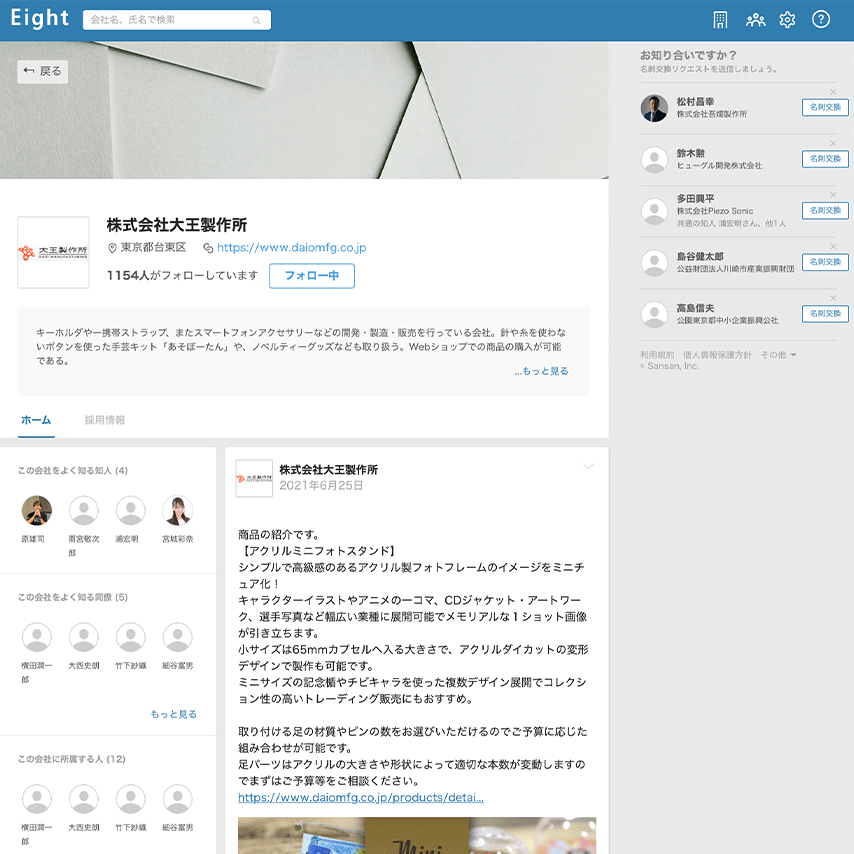
Task: Click the 1154人がフォローしています follower count
Action: 182,276
